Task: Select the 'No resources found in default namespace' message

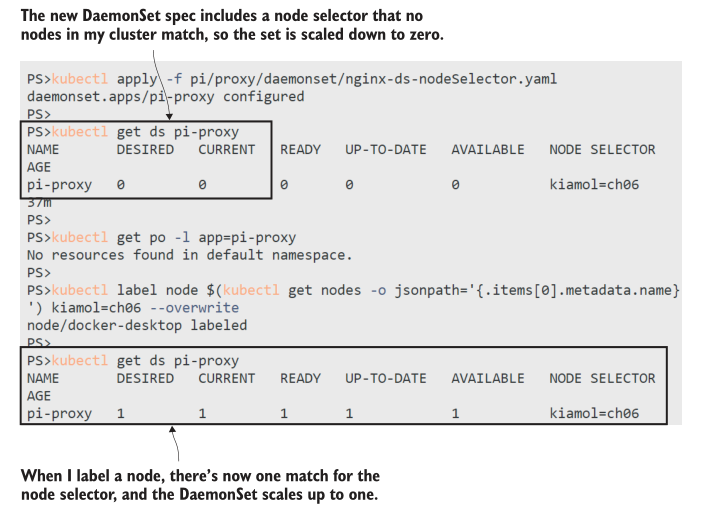Action: pyautogui.click(x=190, y=255)
